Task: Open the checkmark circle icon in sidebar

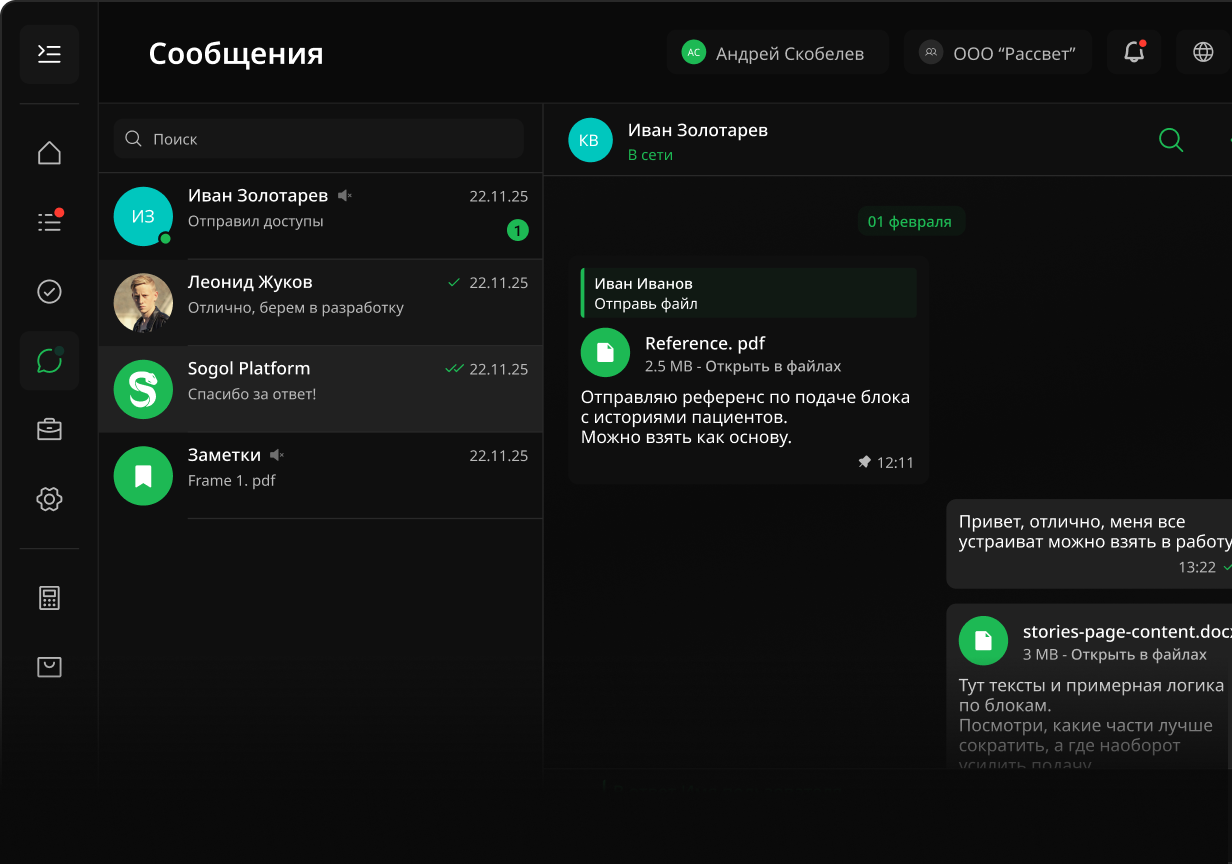Action: 49,291
